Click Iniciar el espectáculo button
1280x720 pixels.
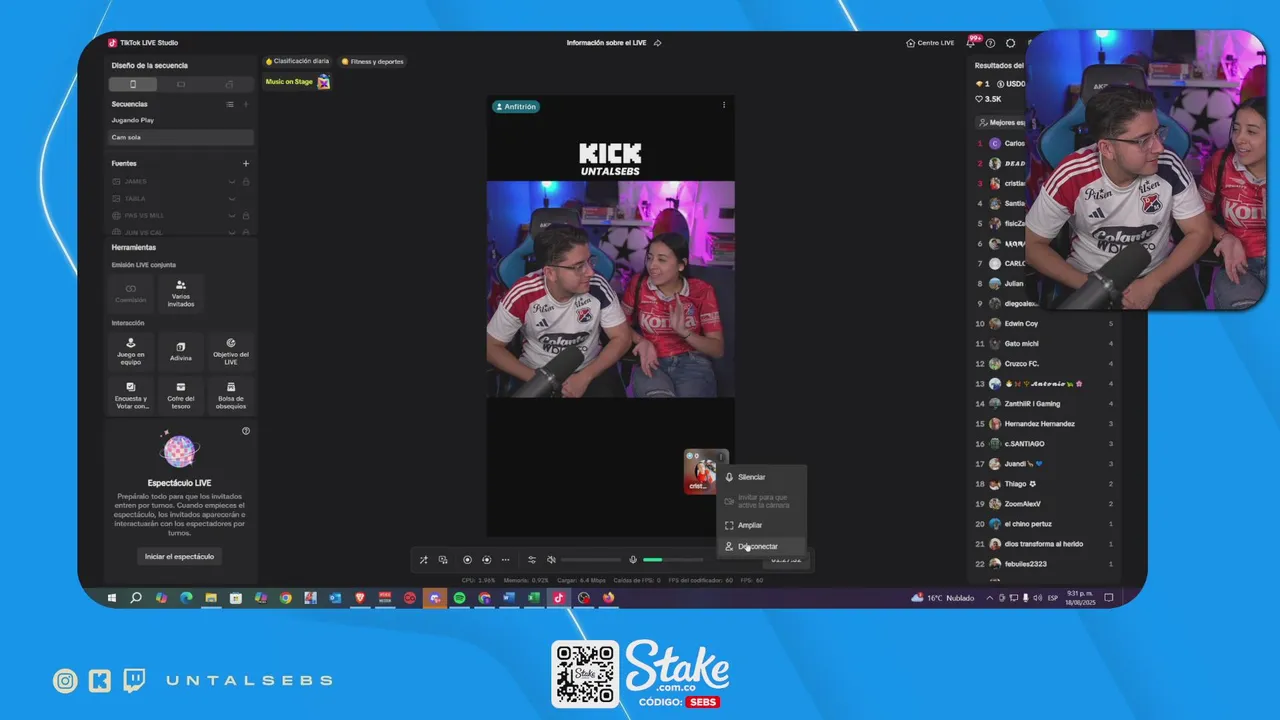[x=179, y=556]
